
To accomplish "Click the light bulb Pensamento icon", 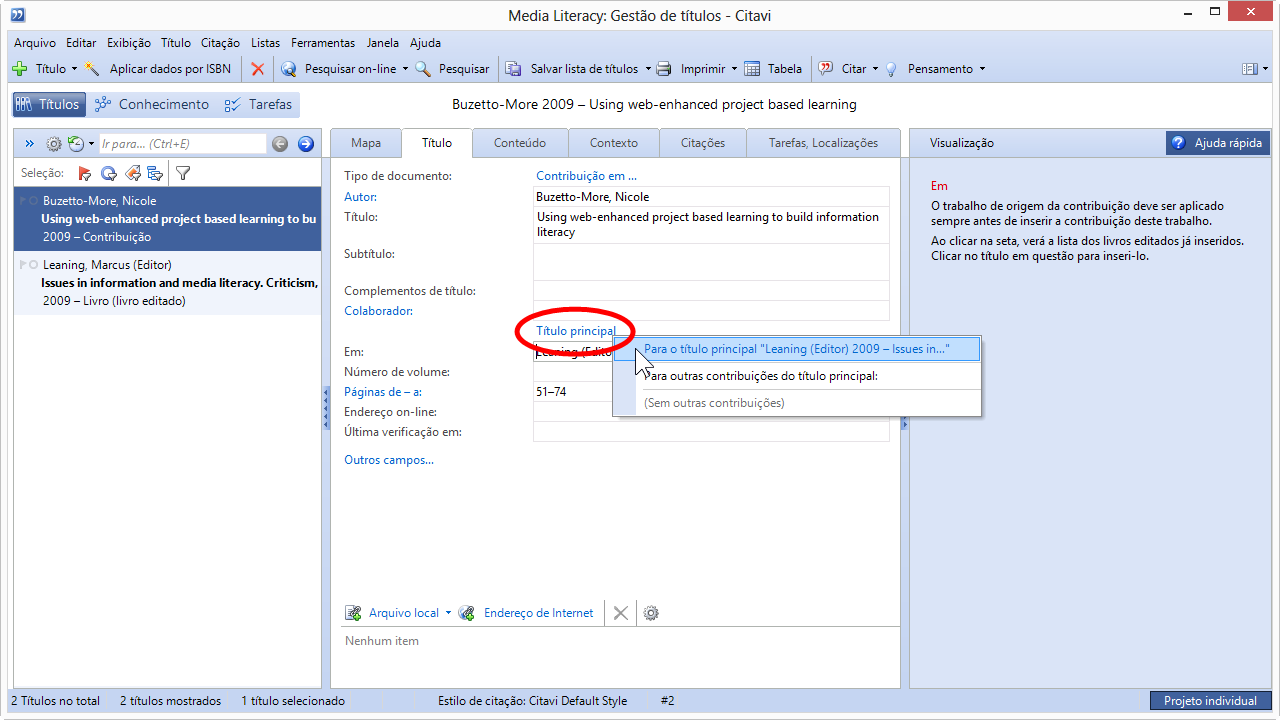I will [x=891, y=69].
